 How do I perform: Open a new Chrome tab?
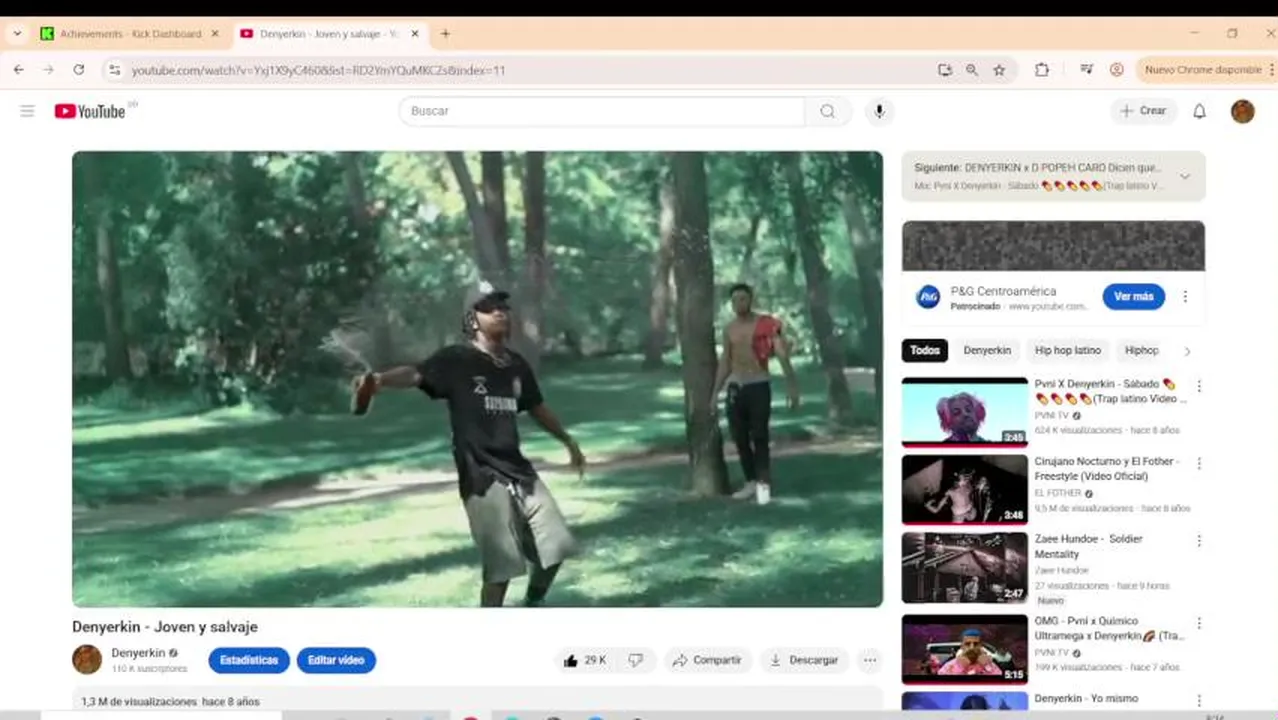[445, 34]
